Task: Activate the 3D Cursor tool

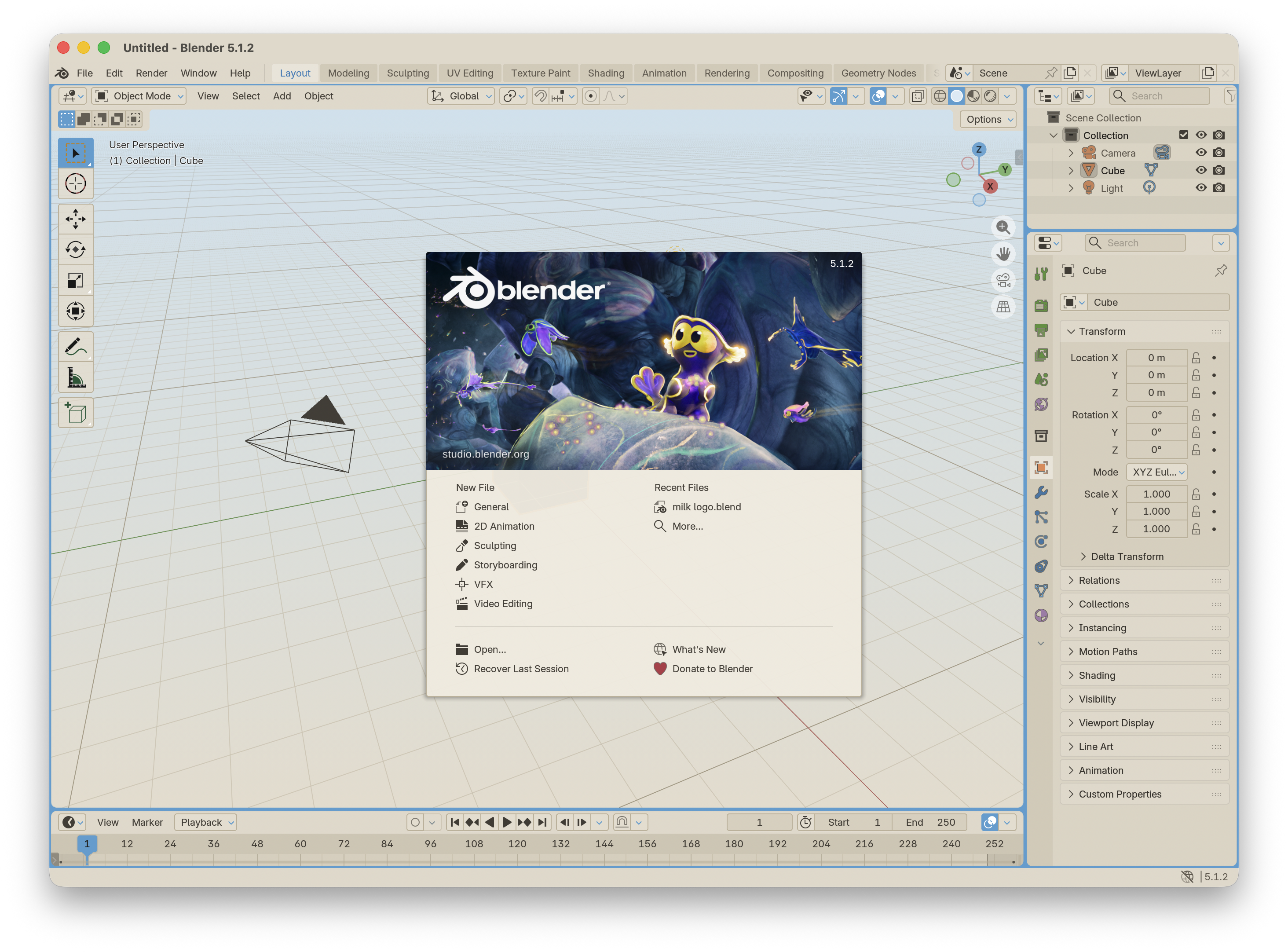Action: tap(76, 184)
